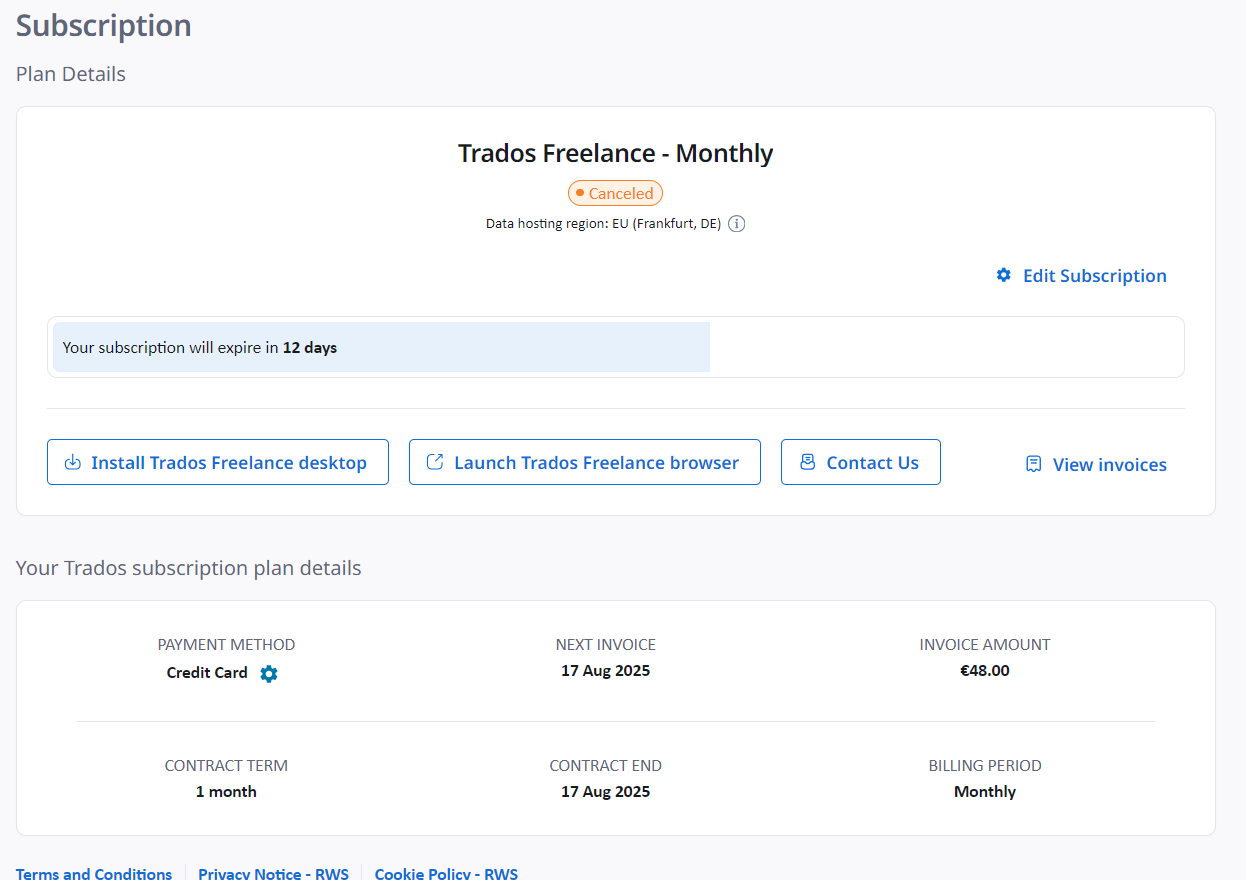1246x880 pixels.
Task: Click the external-link icon on Launch Trados Freelance browser
Action: click(x=434, y=461)
